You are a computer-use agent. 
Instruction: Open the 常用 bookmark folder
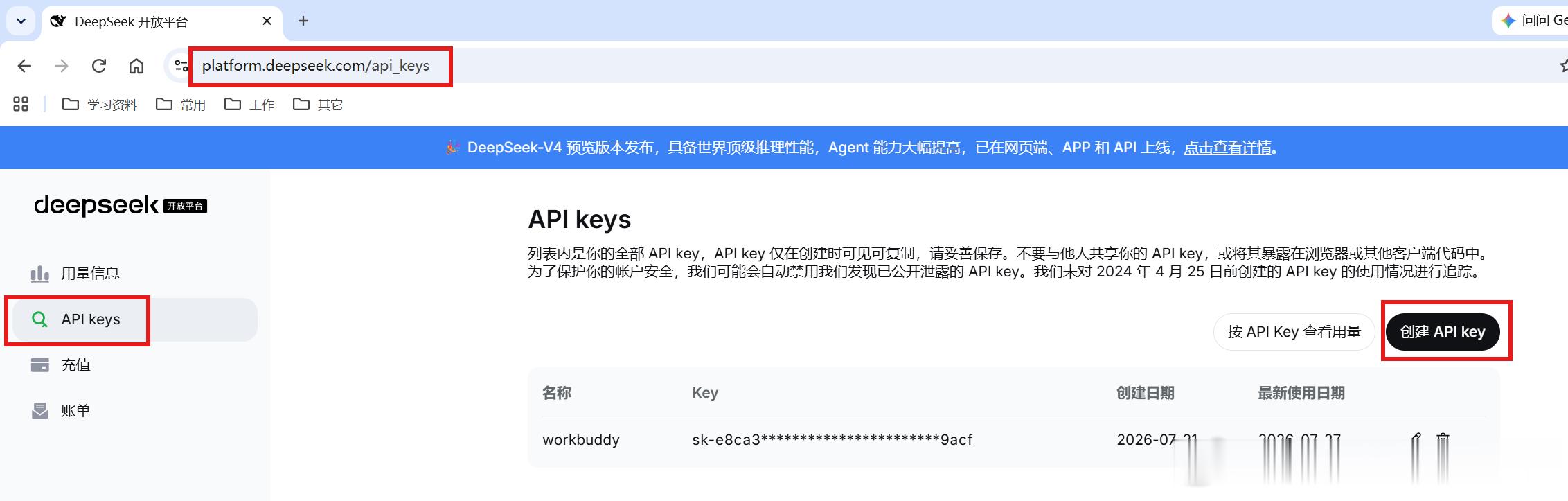coord(181,104)
